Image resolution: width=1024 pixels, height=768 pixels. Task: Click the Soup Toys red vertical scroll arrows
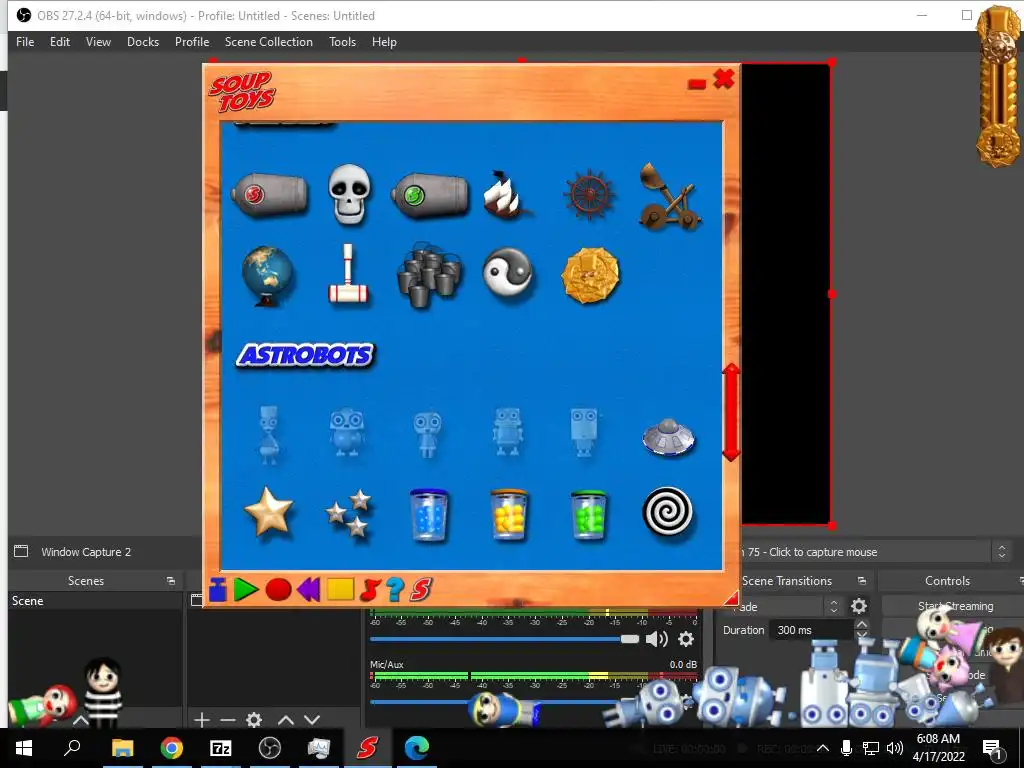point(731,412)
